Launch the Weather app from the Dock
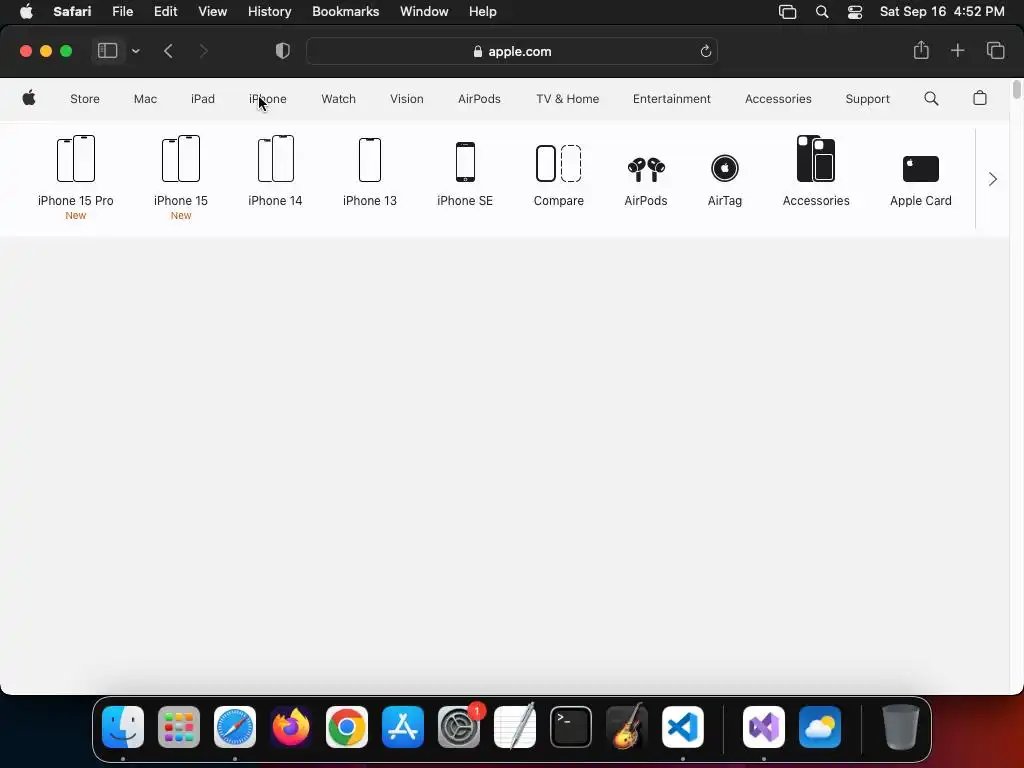The image size is (1024, 768). 820,727
